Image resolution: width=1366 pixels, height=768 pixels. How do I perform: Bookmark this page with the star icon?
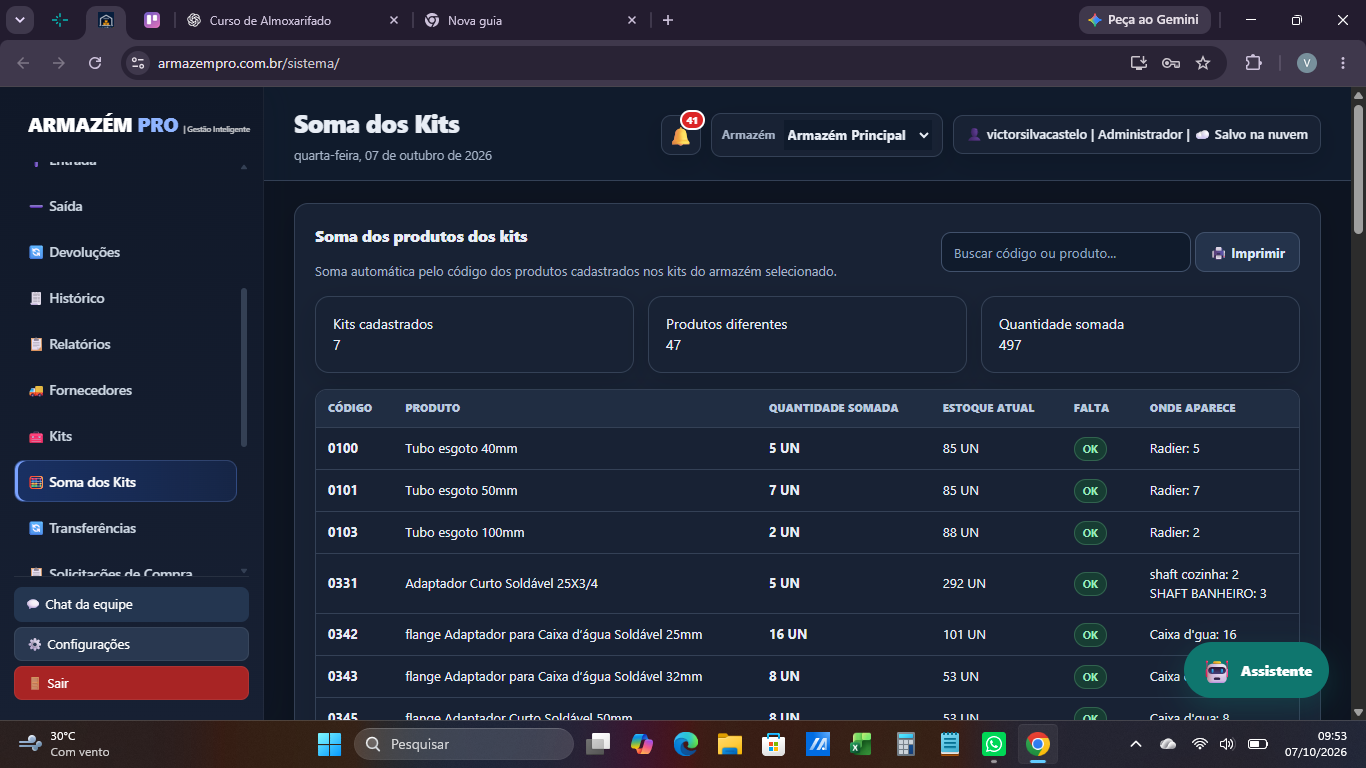pos(1203,63)
